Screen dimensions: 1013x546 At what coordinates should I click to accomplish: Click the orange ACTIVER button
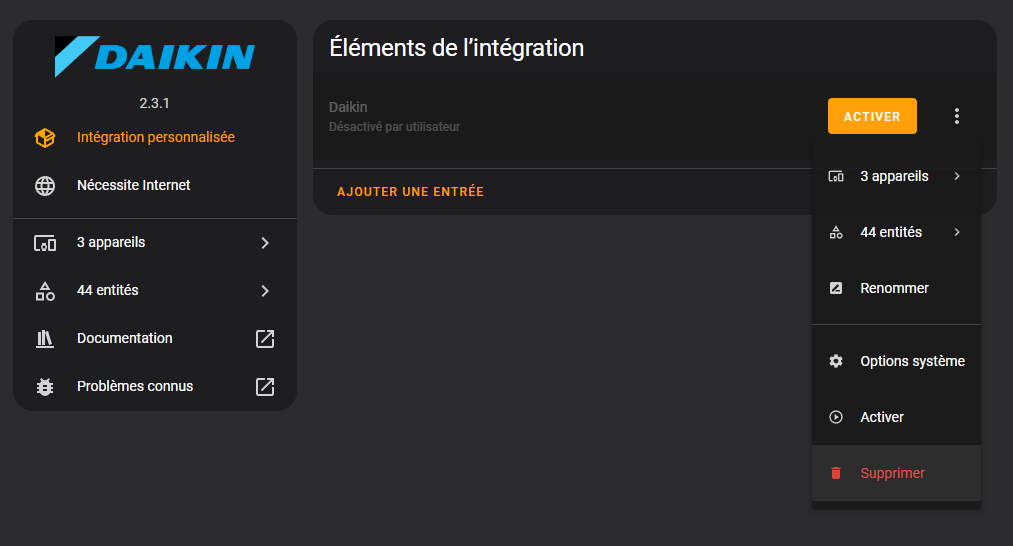click(872, 116)
